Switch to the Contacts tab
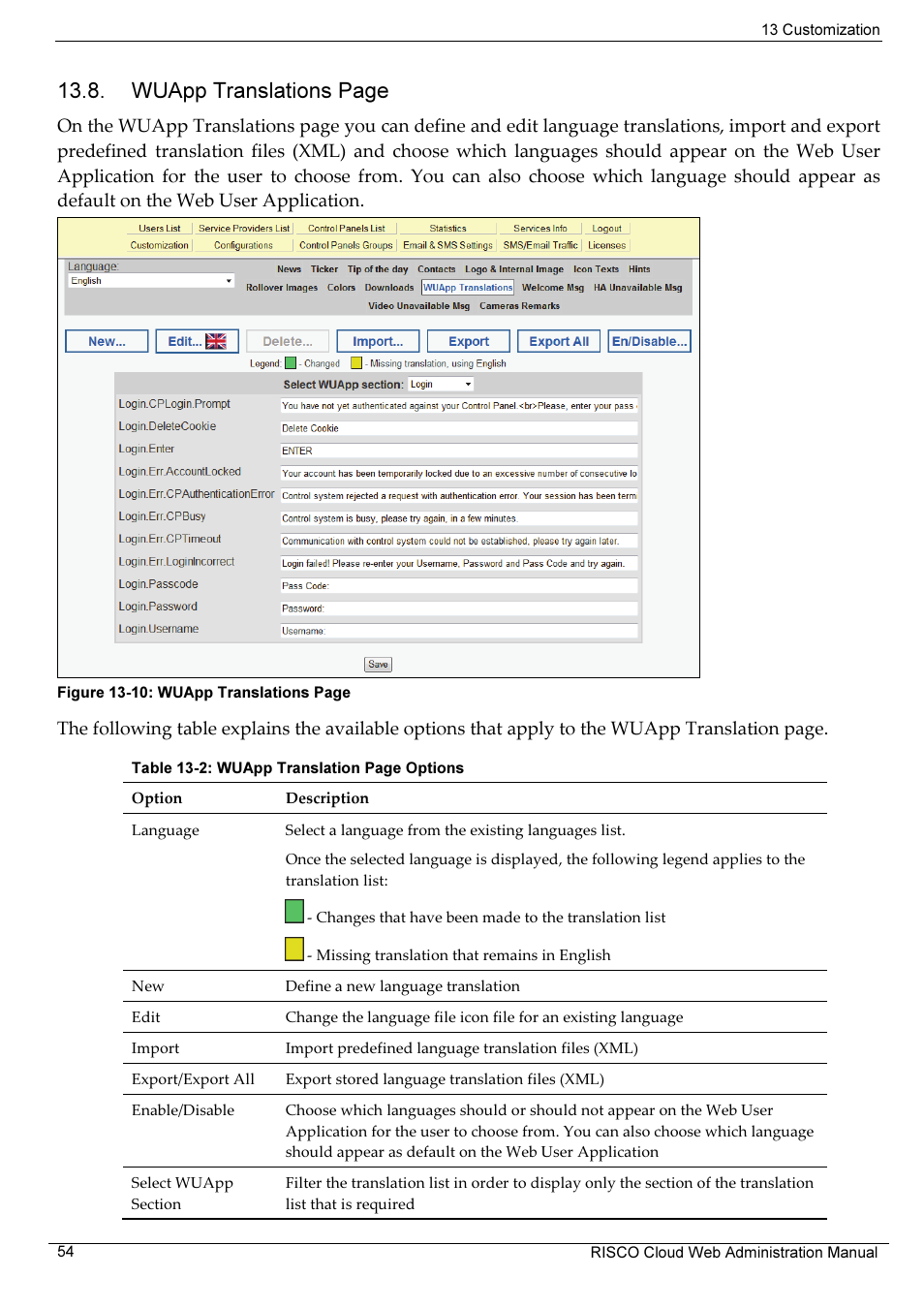 [437, 269]
